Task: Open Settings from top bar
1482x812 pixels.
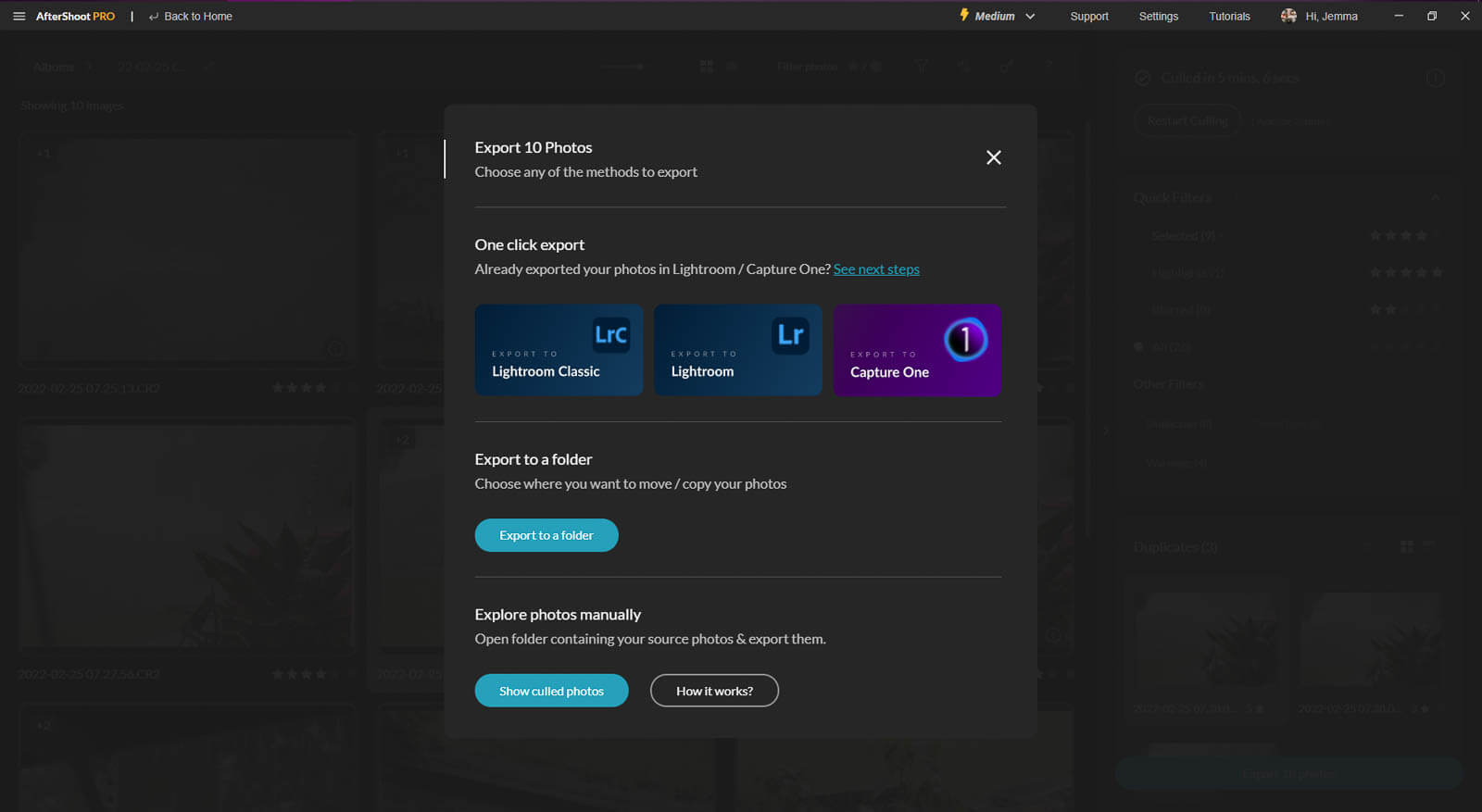Action: point(1158,16)
